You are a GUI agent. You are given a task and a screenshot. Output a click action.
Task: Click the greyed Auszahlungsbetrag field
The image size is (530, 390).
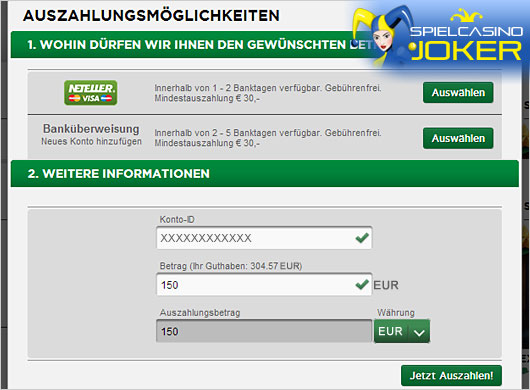264,331
